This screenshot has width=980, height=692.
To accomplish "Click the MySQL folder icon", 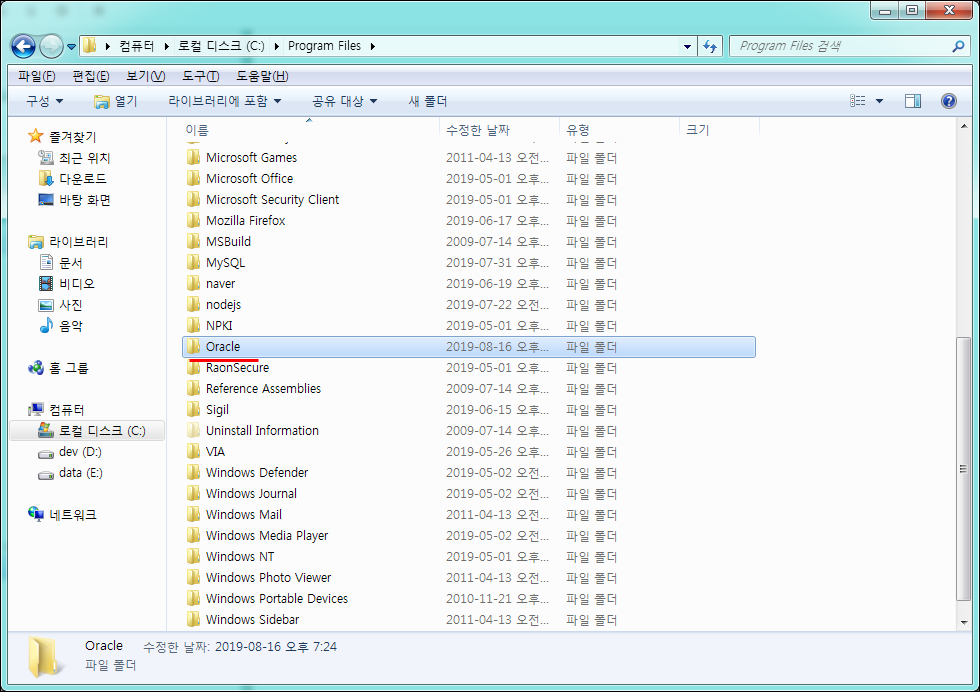I will tap(194, 262).
